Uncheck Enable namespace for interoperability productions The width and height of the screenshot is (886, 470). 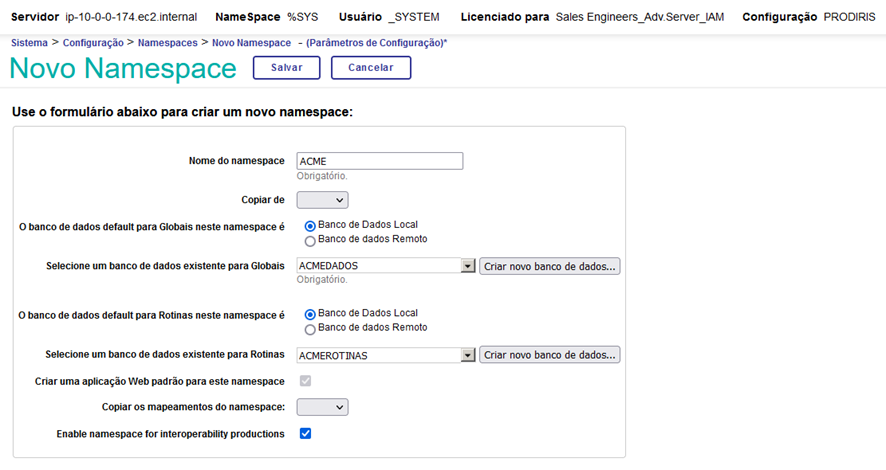pyautogui.click(x=305, y=434)
